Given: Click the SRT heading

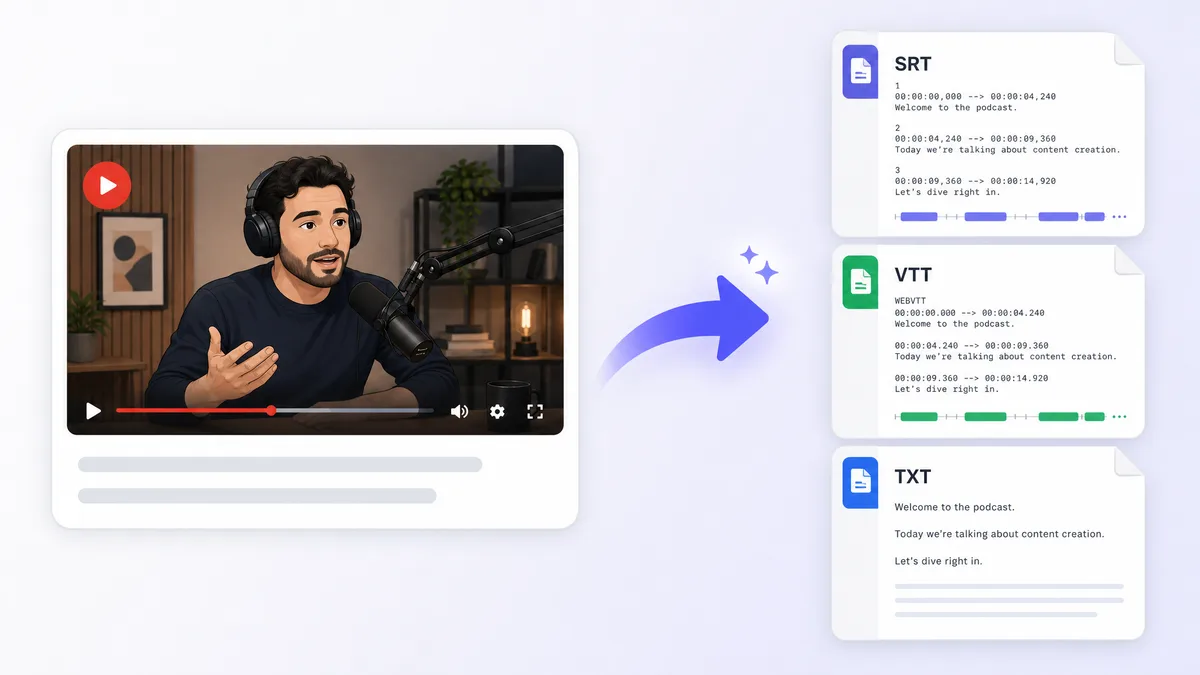Looking at the screenshot, I should pos(913,64).
